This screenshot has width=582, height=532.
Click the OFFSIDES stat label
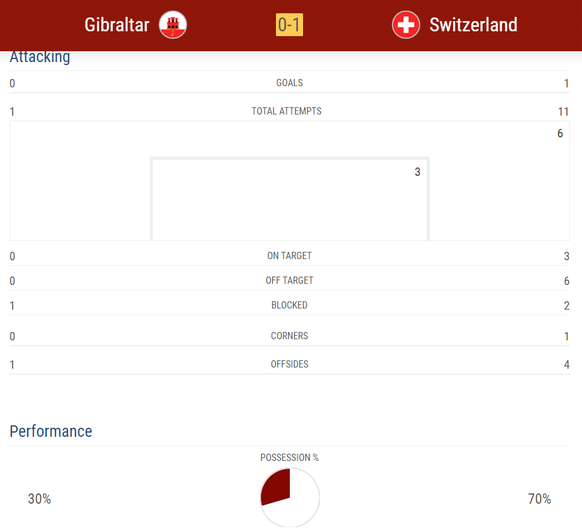(x=290, y=364)
